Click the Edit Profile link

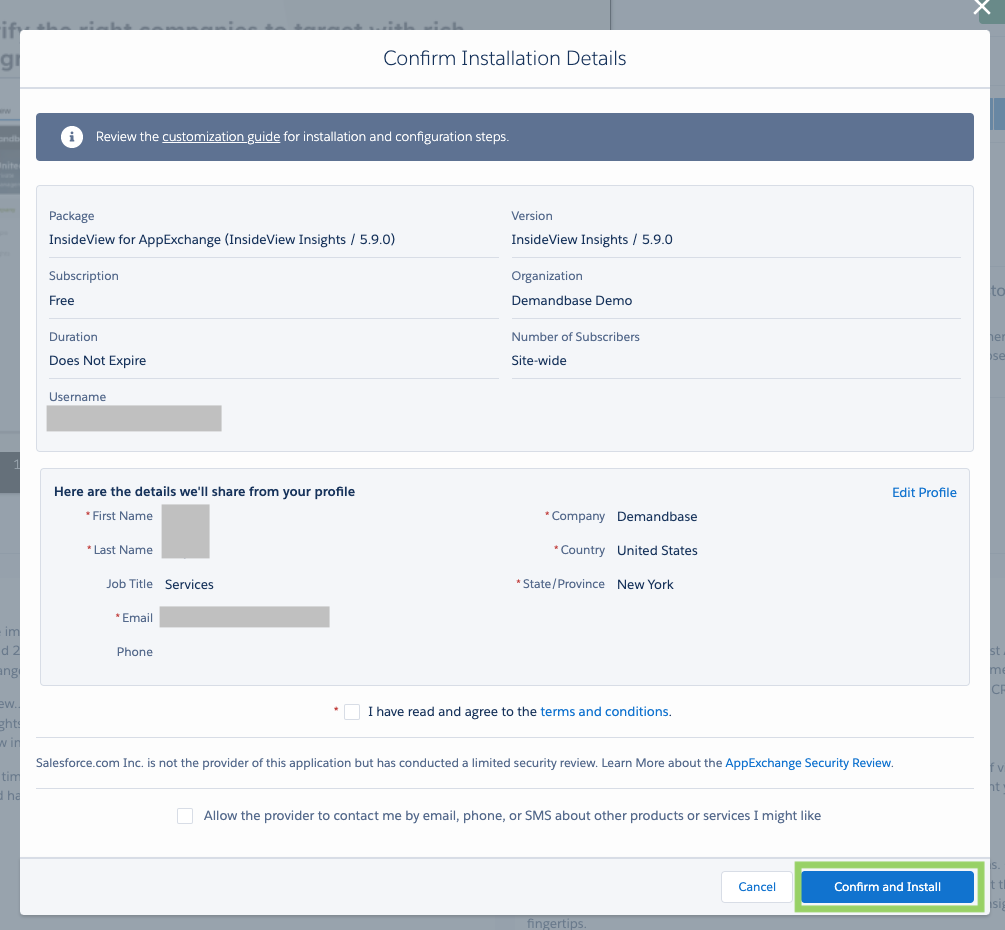(x=924, y=492)
